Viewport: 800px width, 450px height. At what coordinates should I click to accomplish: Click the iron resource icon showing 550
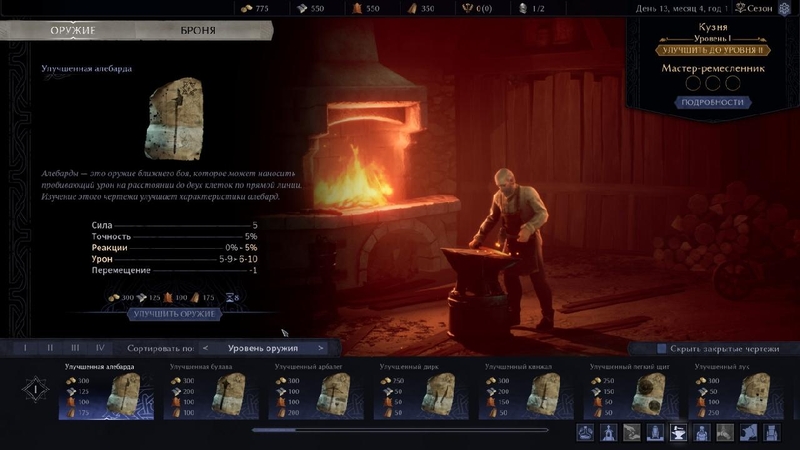coord(303,8)
